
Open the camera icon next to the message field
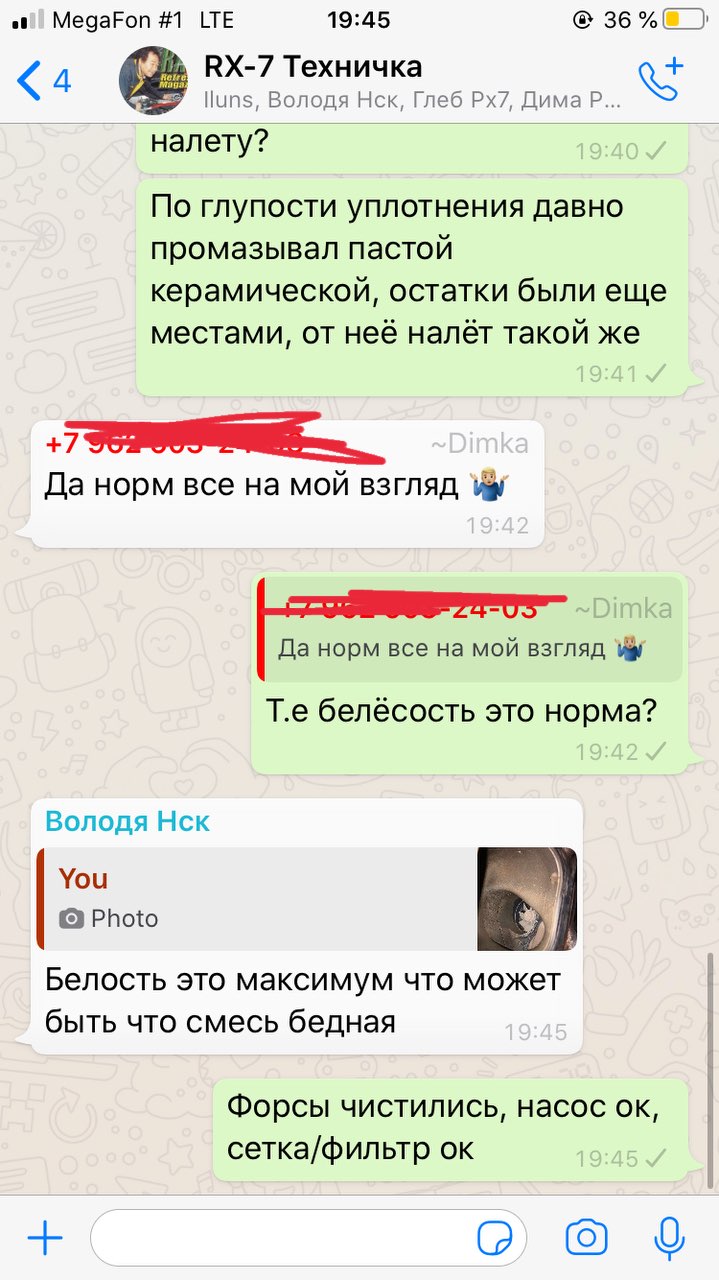click(x=586, y=1238)
